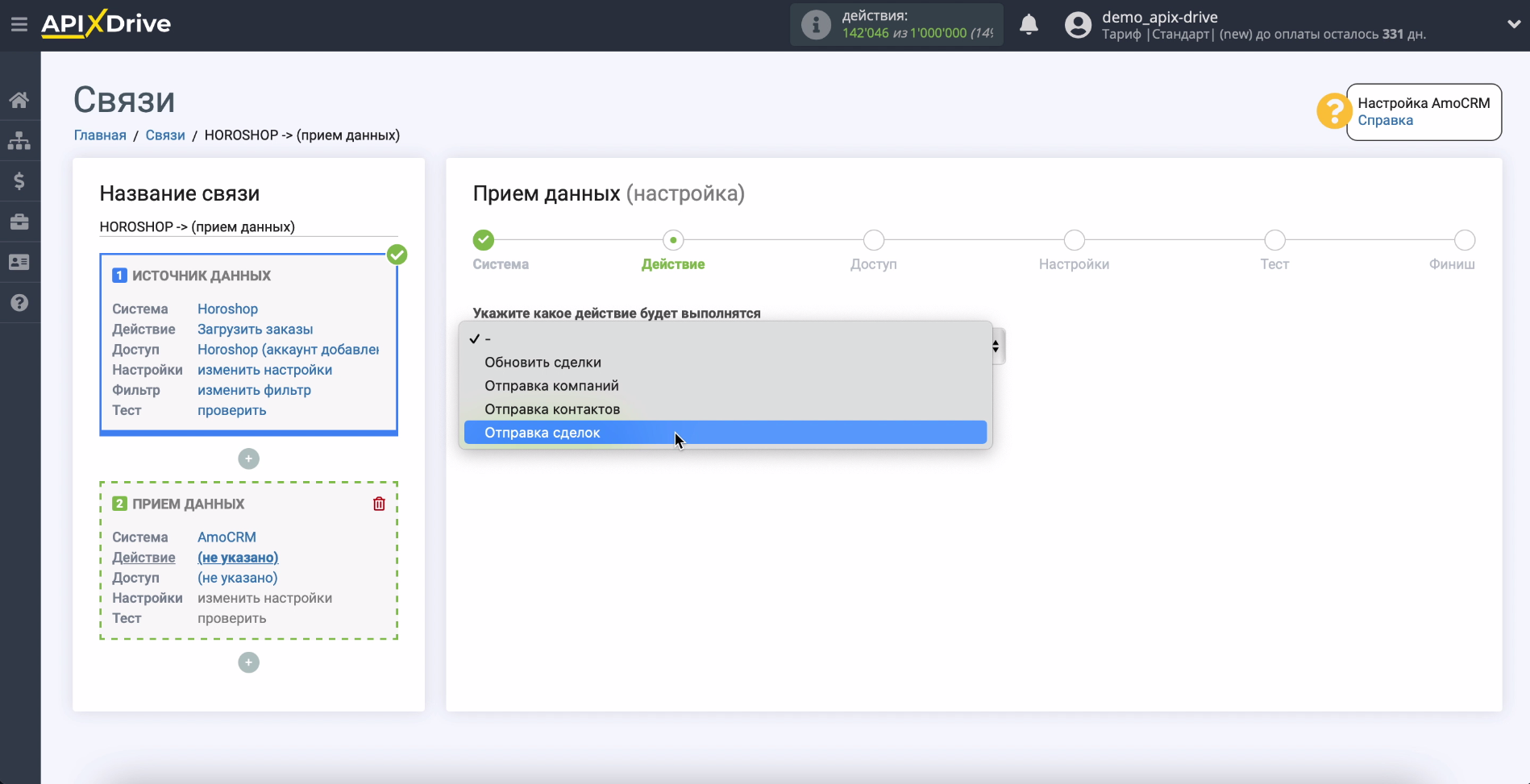Click receiver изменить настройки text
The height and width of the screenshot is (784, 1530).
(x=264, y=598)
